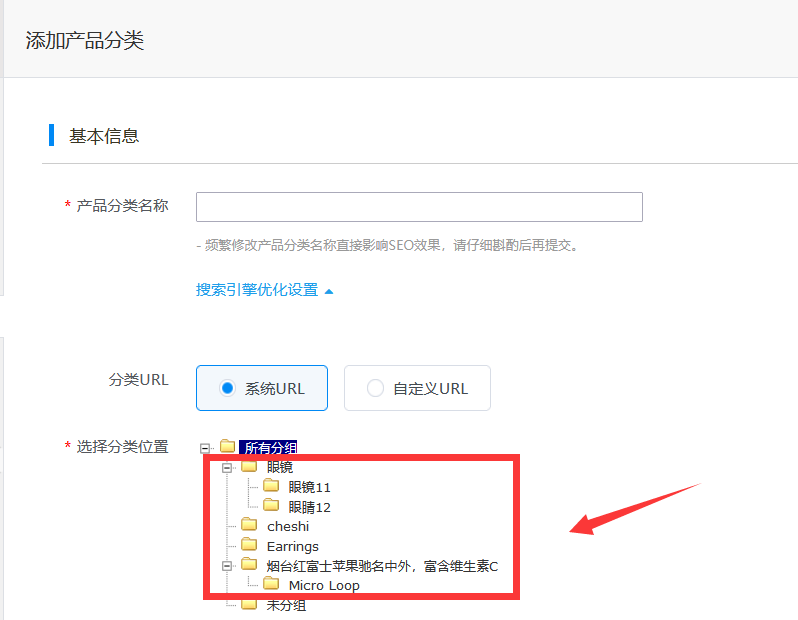
Task: Select the 系统URL radio option
Action: (227, 388)
